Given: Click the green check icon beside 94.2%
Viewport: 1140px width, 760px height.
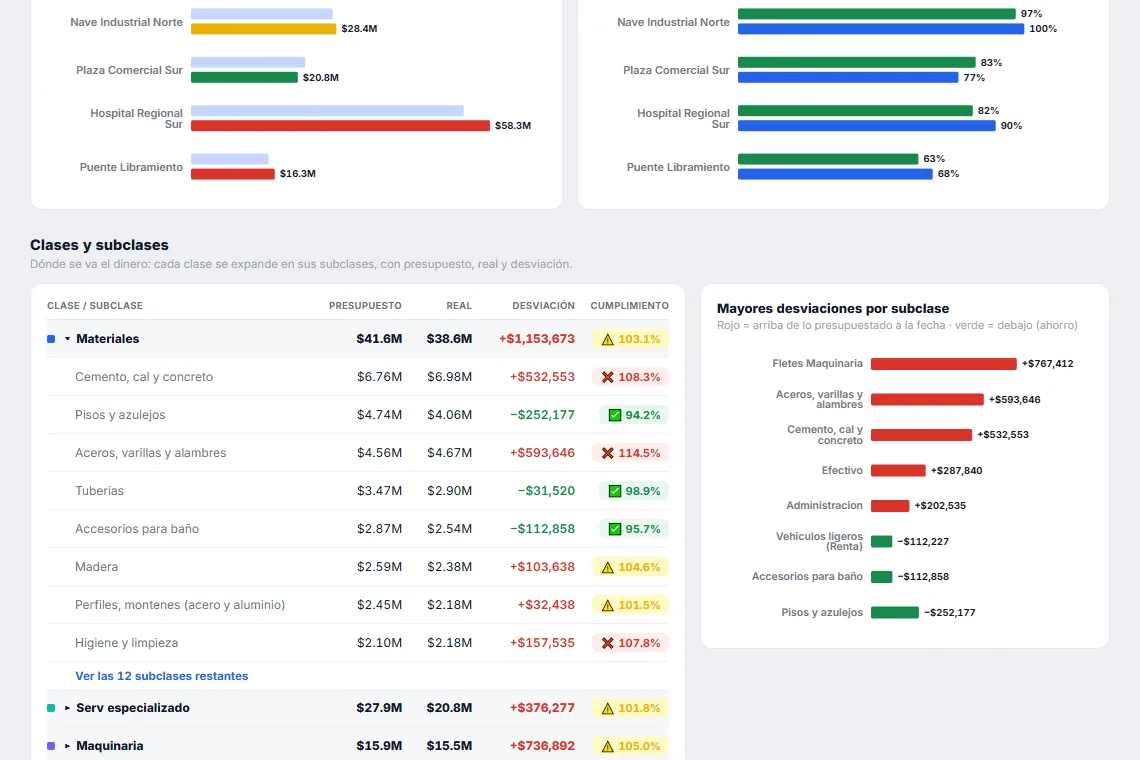Looking at the screenshot, I should tap(614, 415).
